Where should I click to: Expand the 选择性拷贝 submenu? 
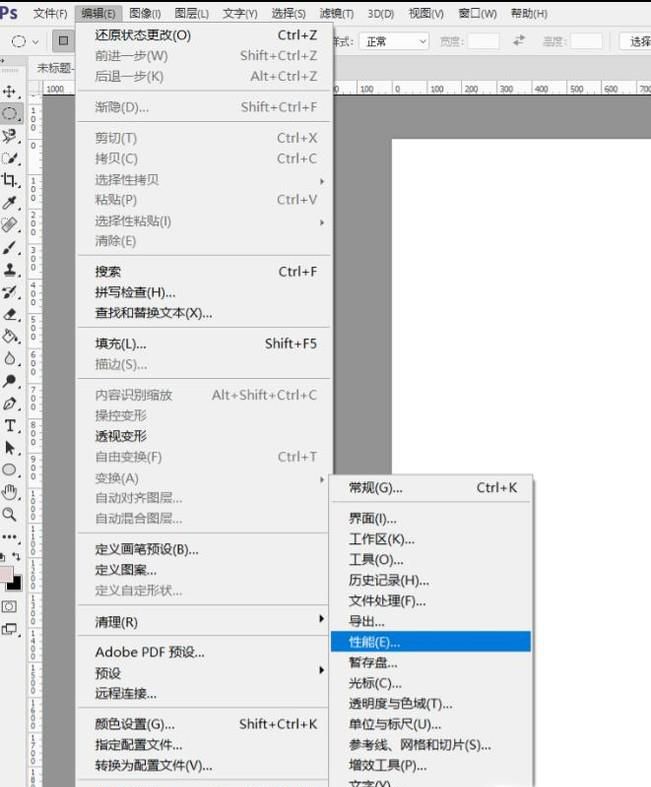pos(322,181)
